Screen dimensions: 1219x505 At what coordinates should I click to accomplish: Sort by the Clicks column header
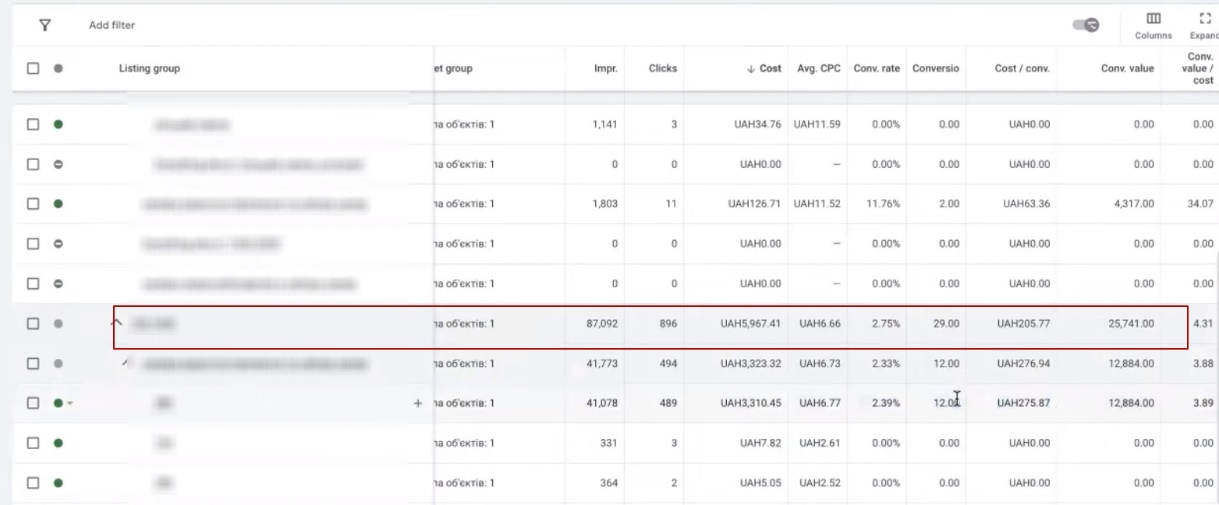pyautogui.click(x=662, y=69)
